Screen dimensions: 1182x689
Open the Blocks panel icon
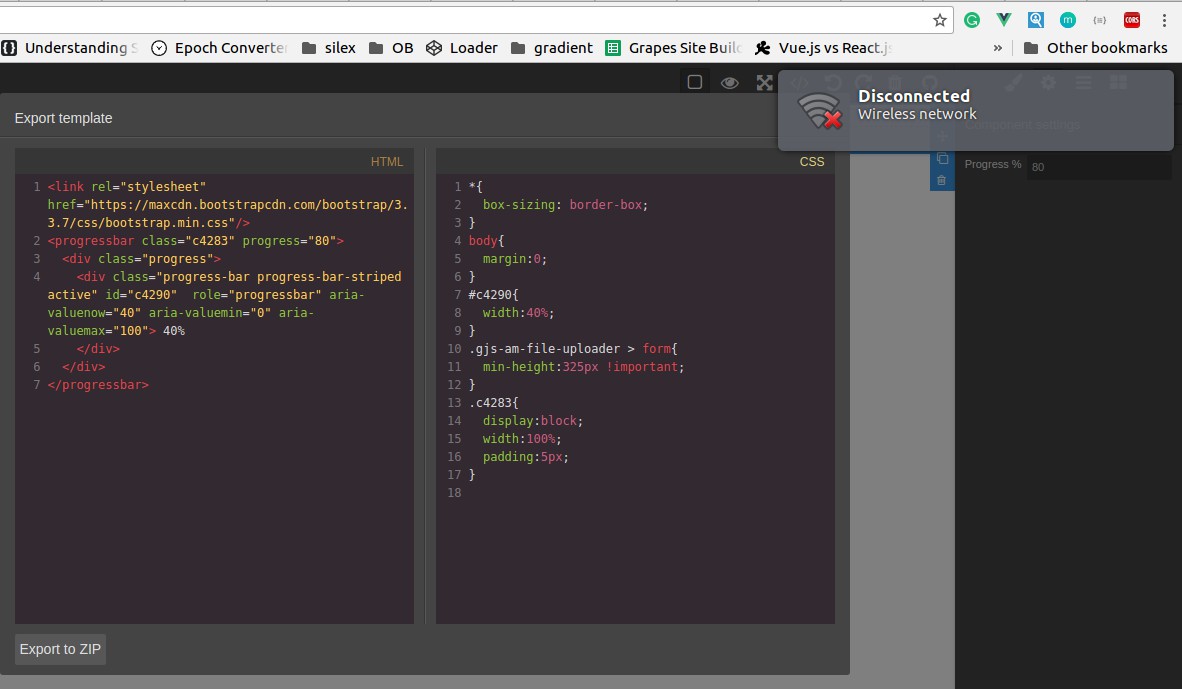pyautogui.click(x=1117, y=82)
